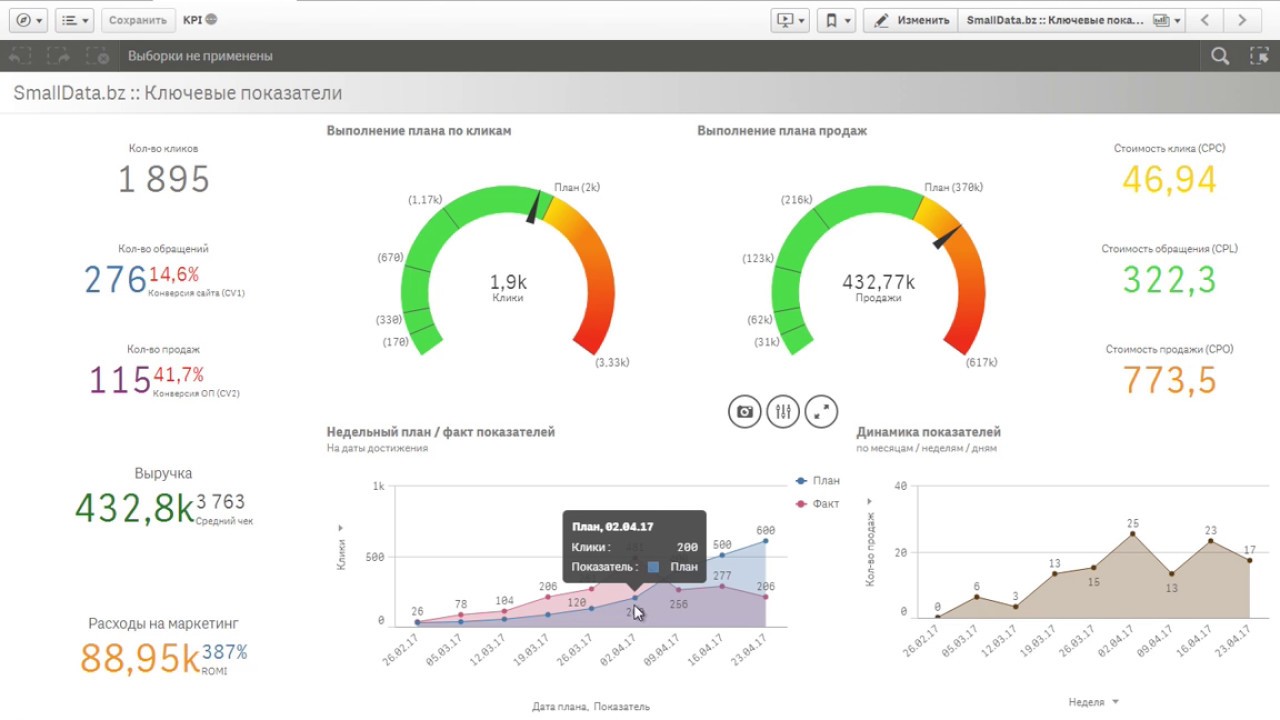Screen dimensions: 1280x720
Task: Expand the gauge chart to full screen
Action: click(821, 411)
